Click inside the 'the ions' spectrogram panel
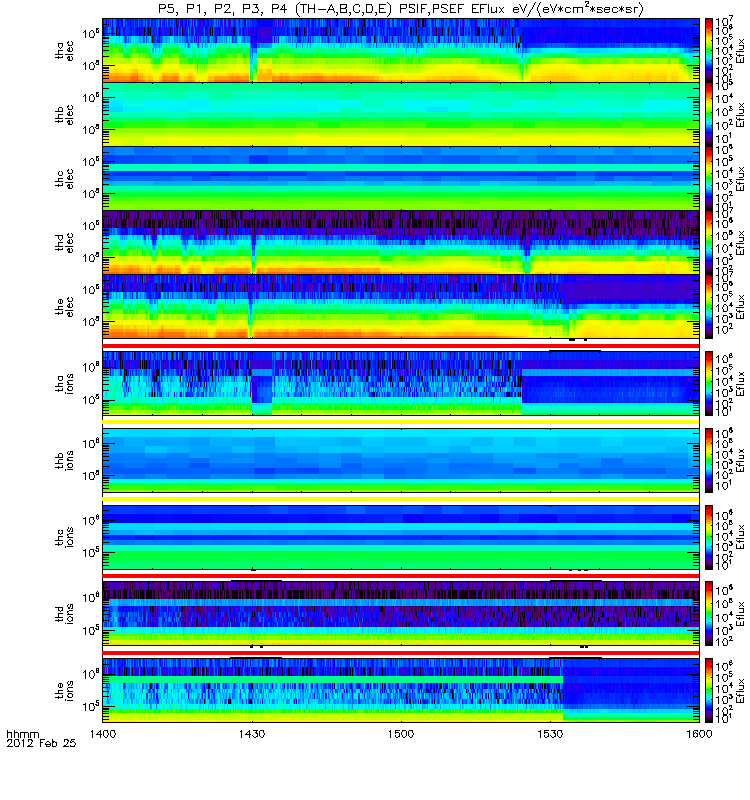 click(401, 690)
